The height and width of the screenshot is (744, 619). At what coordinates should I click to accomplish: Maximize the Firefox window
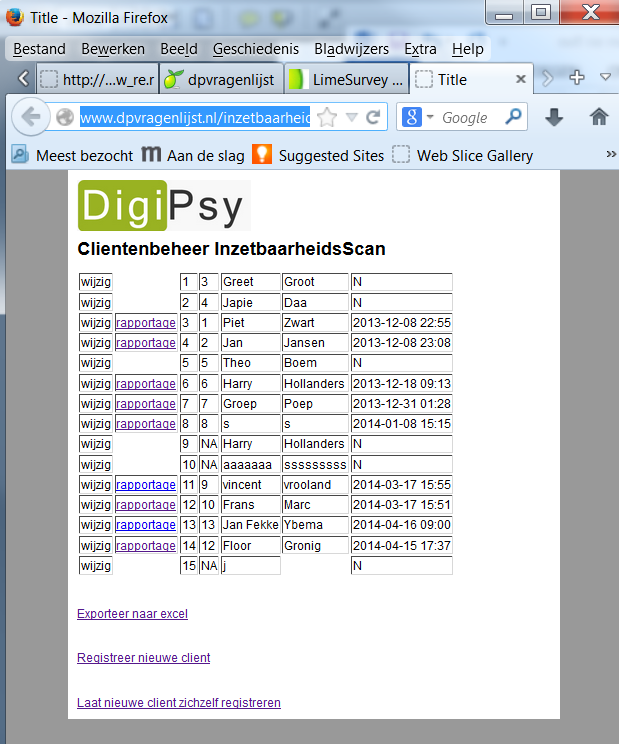[541, 12]
